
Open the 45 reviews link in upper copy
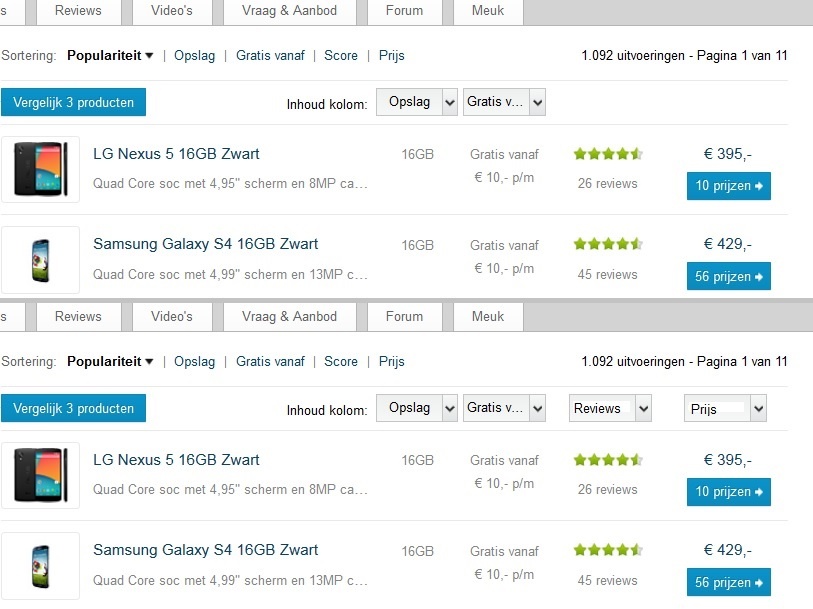pos(608,274)
